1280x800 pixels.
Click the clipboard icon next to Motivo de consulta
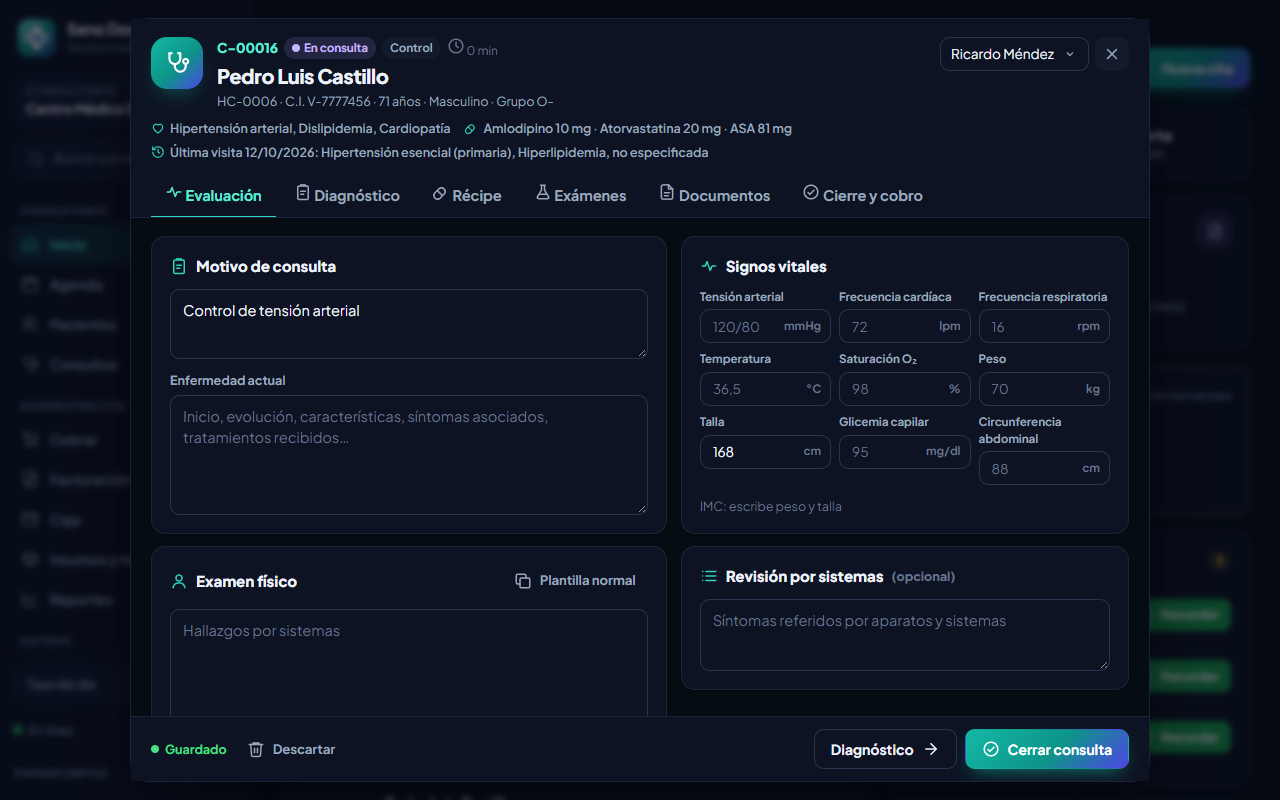coord(179,267)
